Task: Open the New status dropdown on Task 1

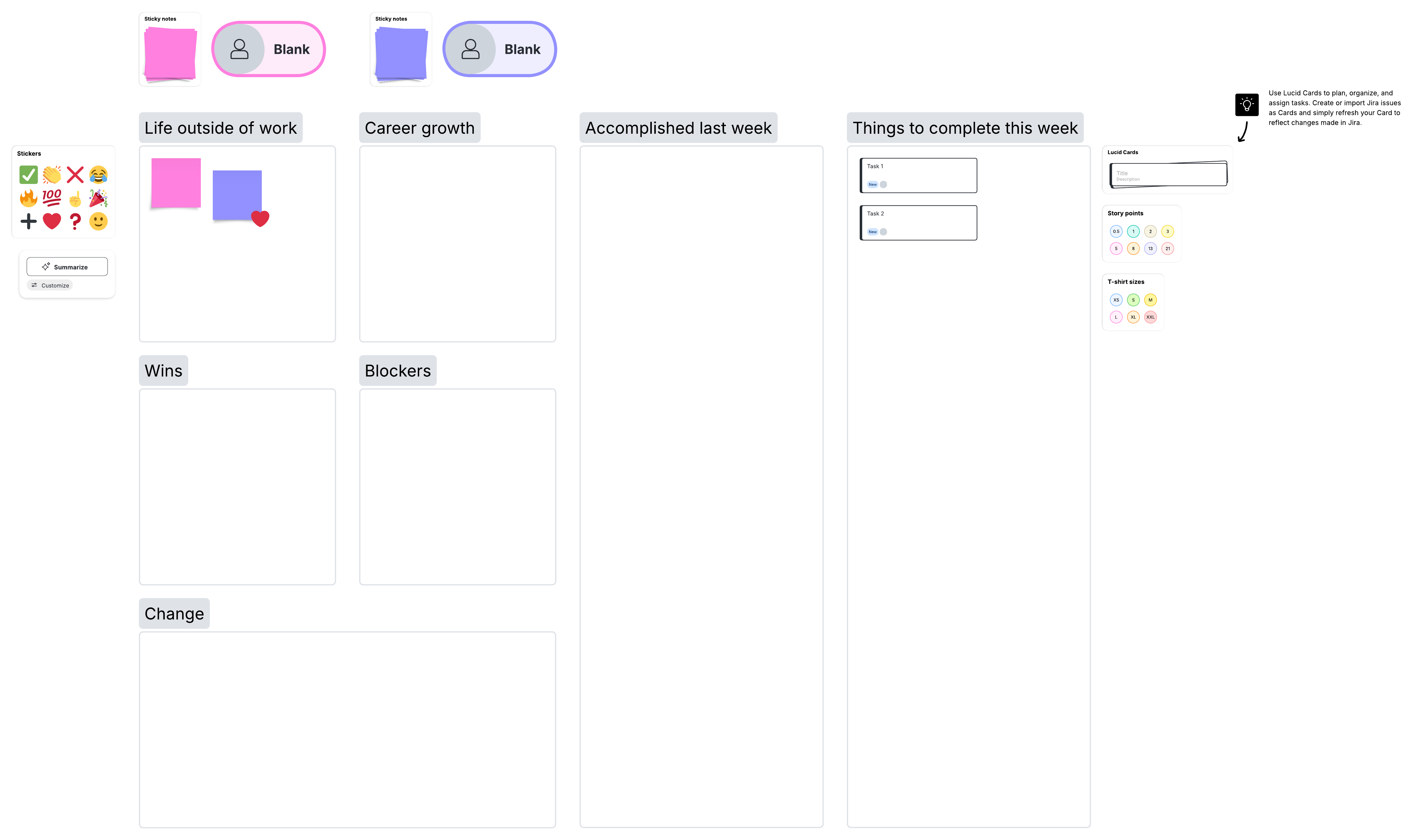Action: pos(873,184)
